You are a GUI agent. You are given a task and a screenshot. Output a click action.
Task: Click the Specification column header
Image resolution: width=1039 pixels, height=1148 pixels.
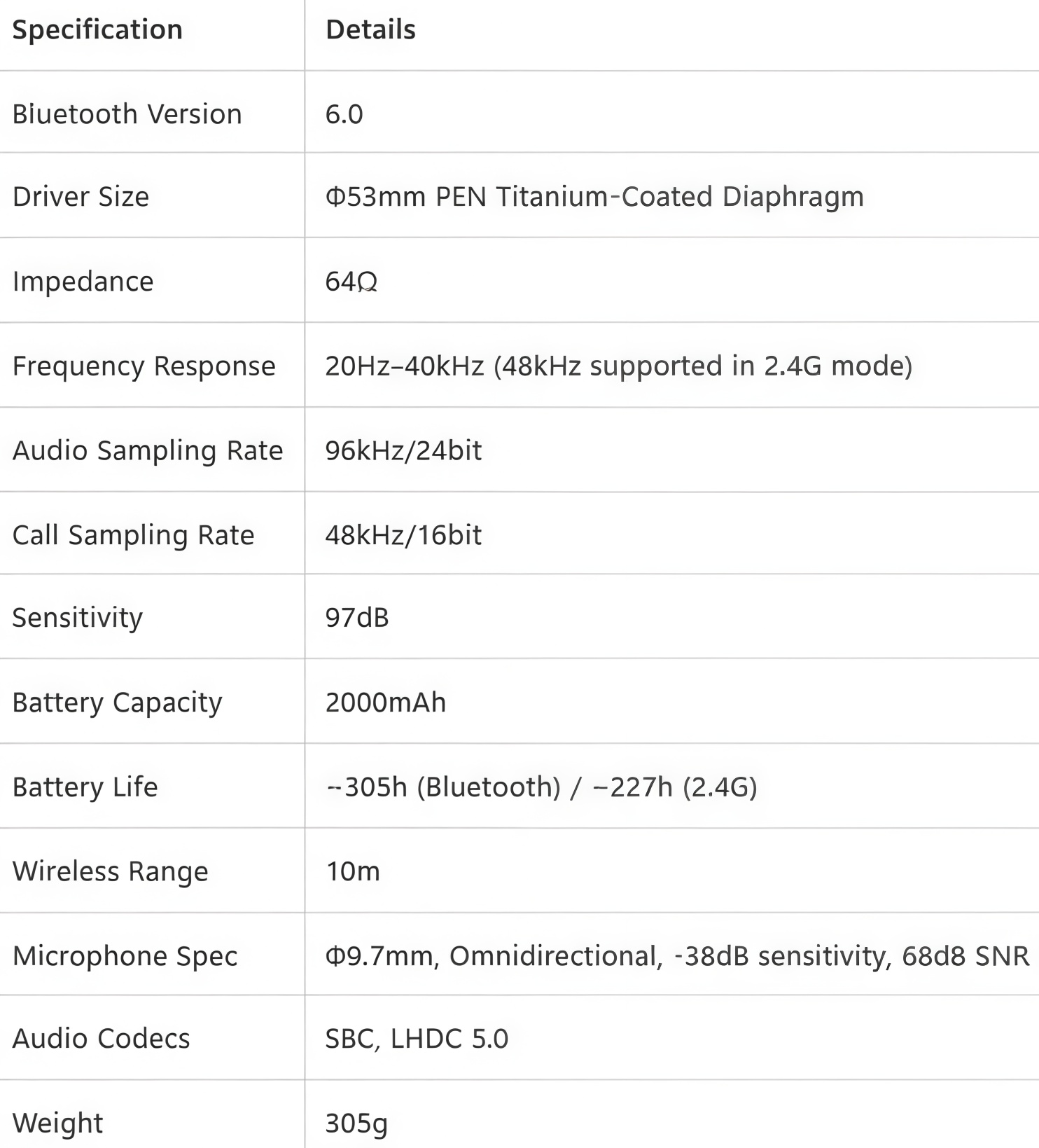(97, 30)
